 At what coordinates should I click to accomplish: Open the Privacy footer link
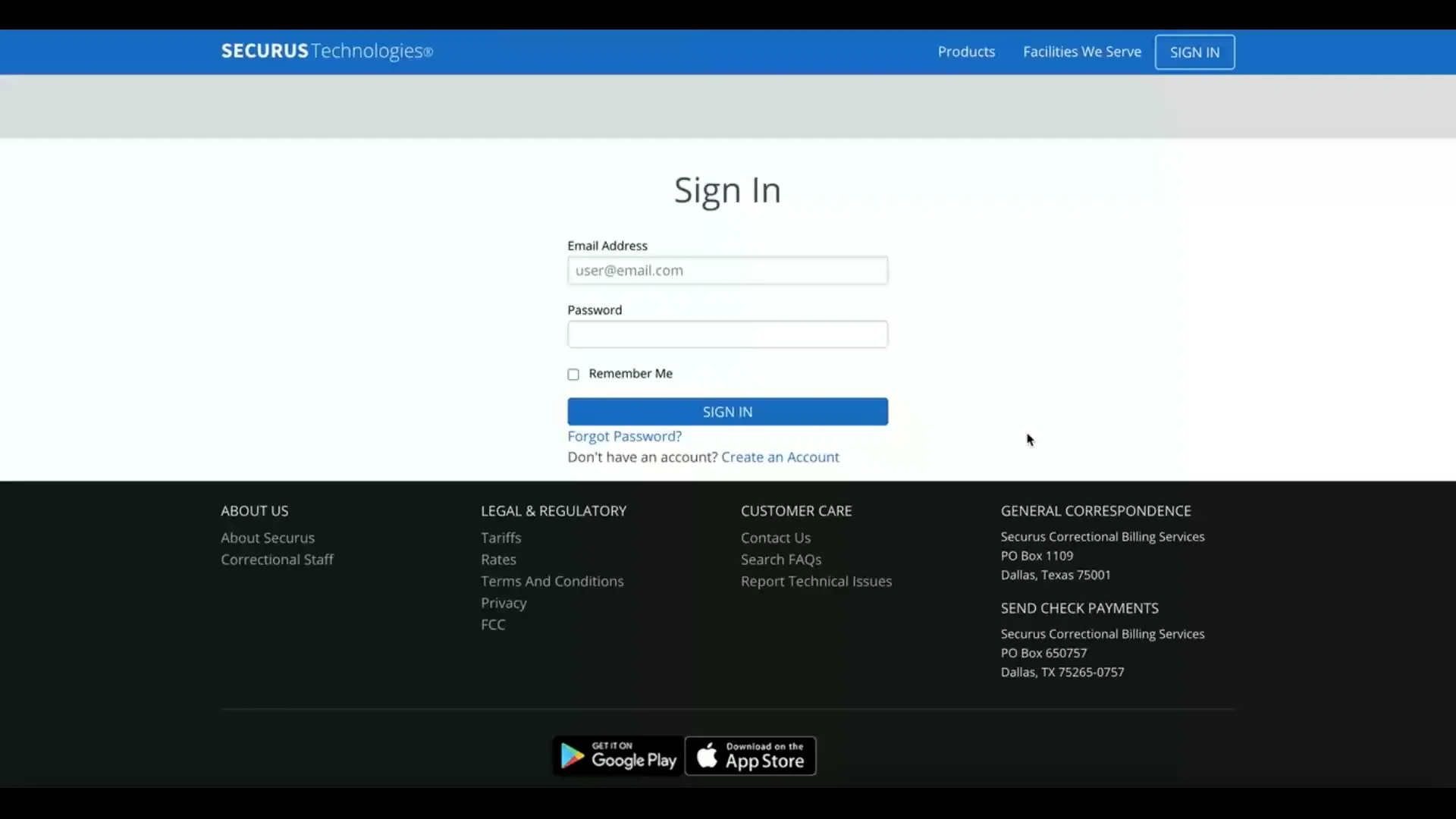[504, 603]
